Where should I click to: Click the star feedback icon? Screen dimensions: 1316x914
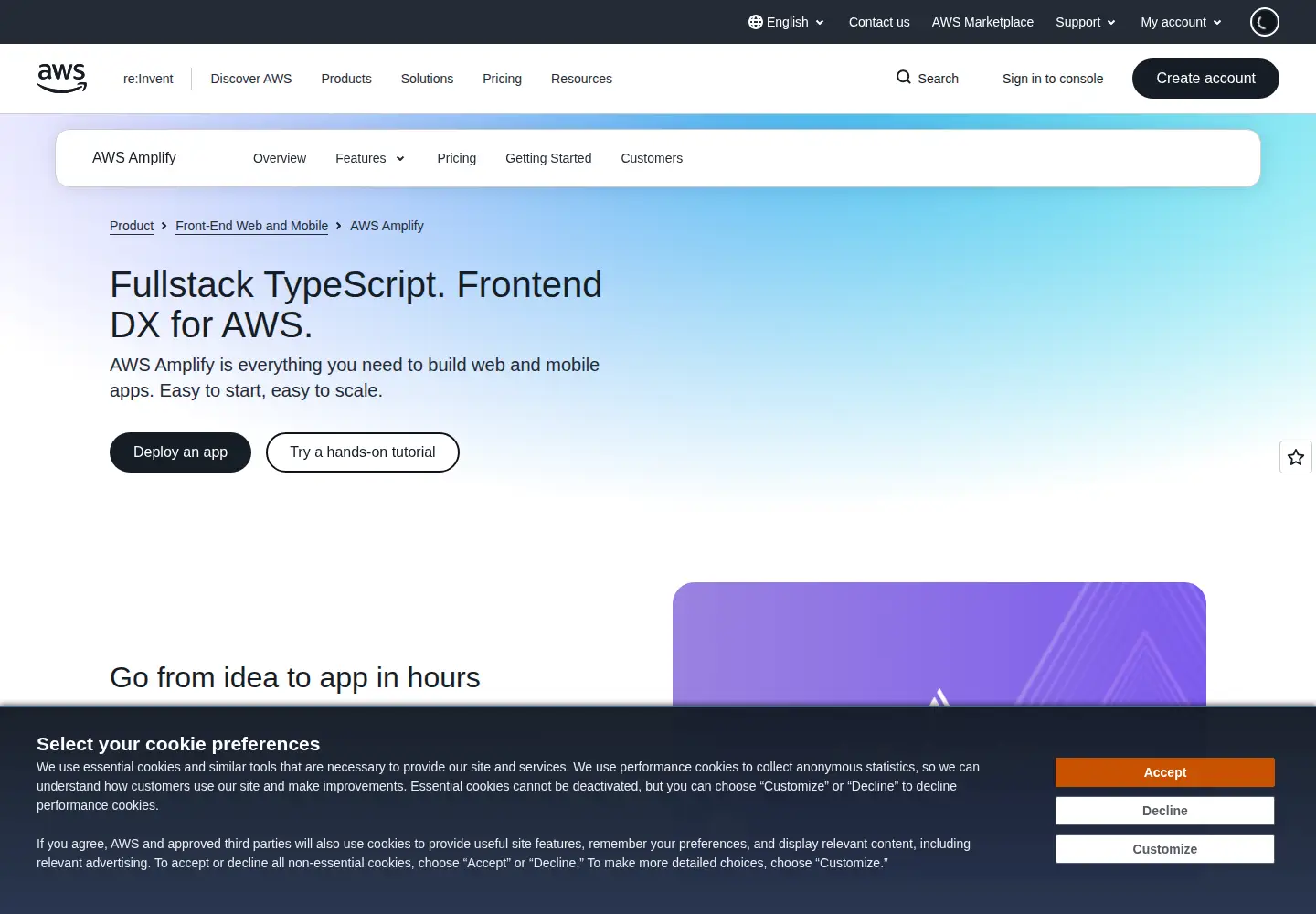point(1296,457)
